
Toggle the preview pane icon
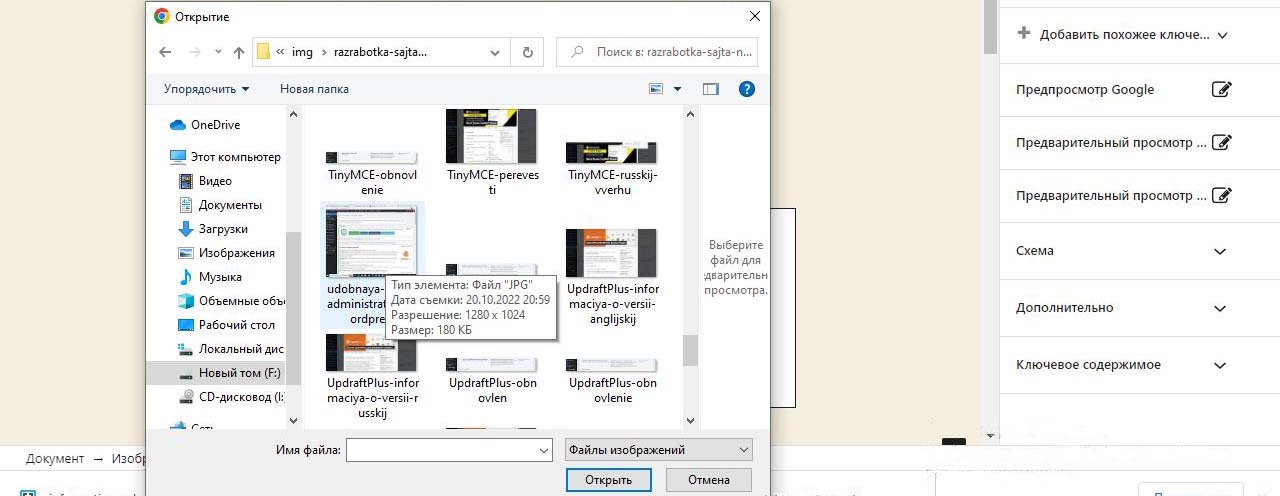[x=710, y=89]
